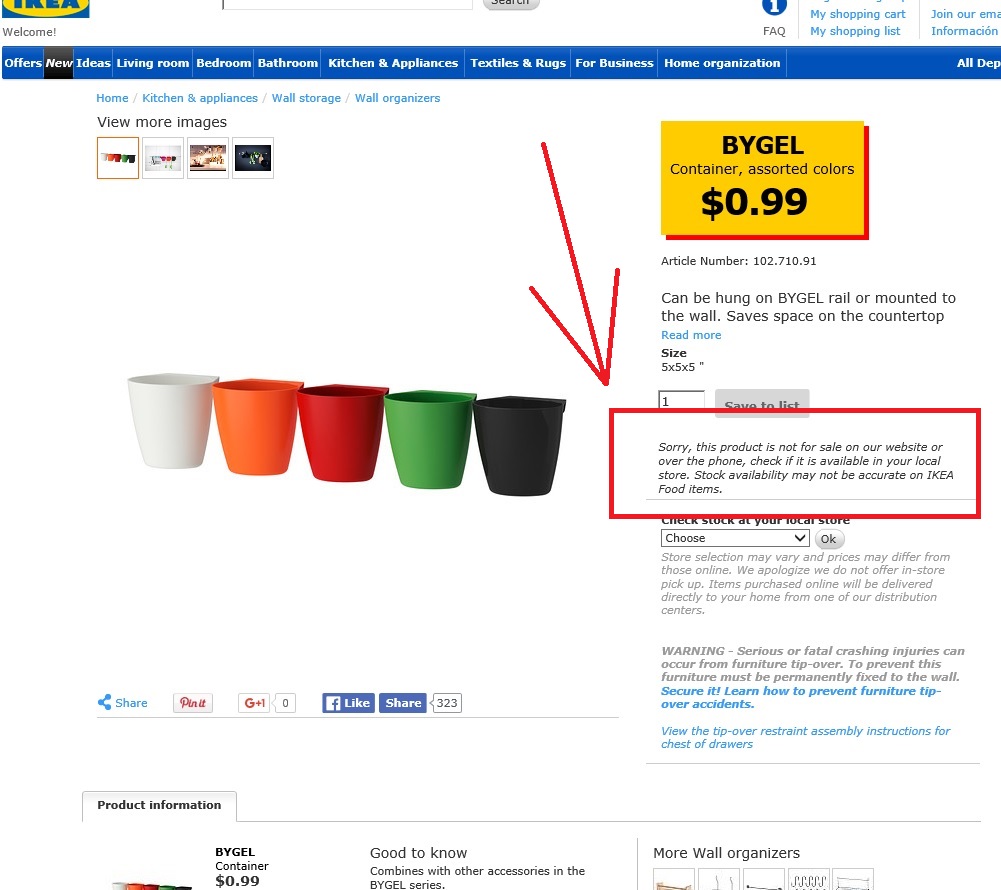View the second product thumbnail image
Viewport: 1001px width, 890px height.
163,158
